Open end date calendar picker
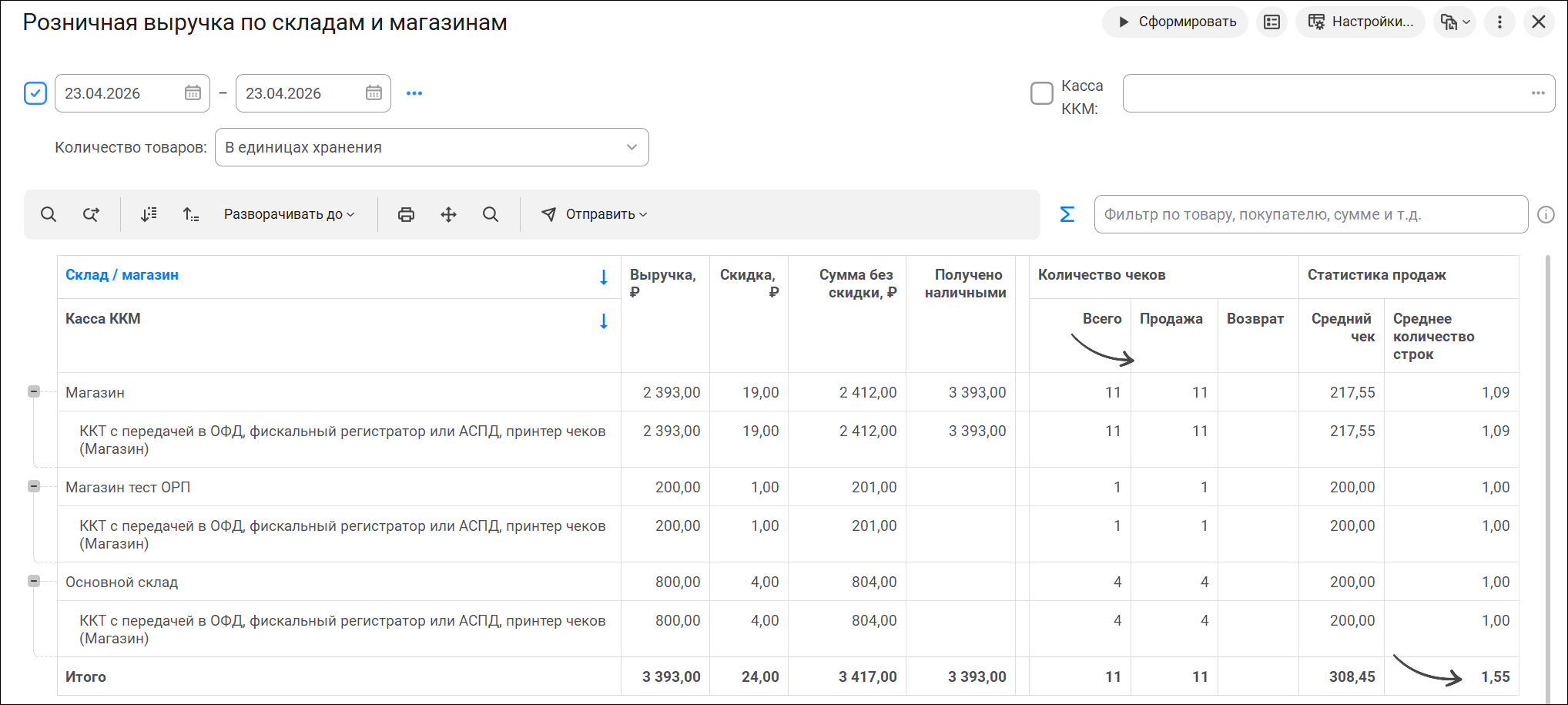Screen dimensions: 1568x705 (374, 93)
